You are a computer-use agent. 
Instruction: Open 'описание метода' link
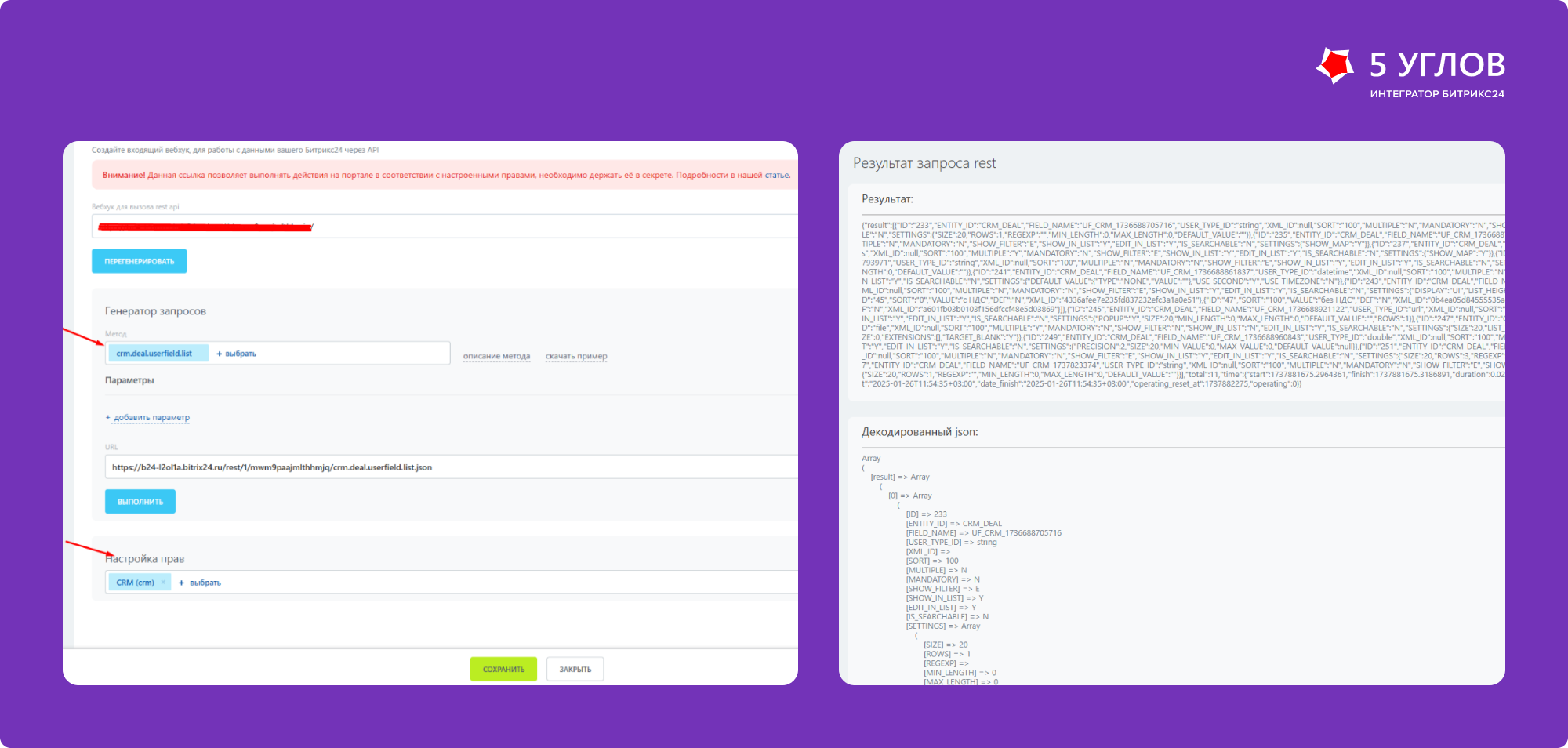[496, 356]
